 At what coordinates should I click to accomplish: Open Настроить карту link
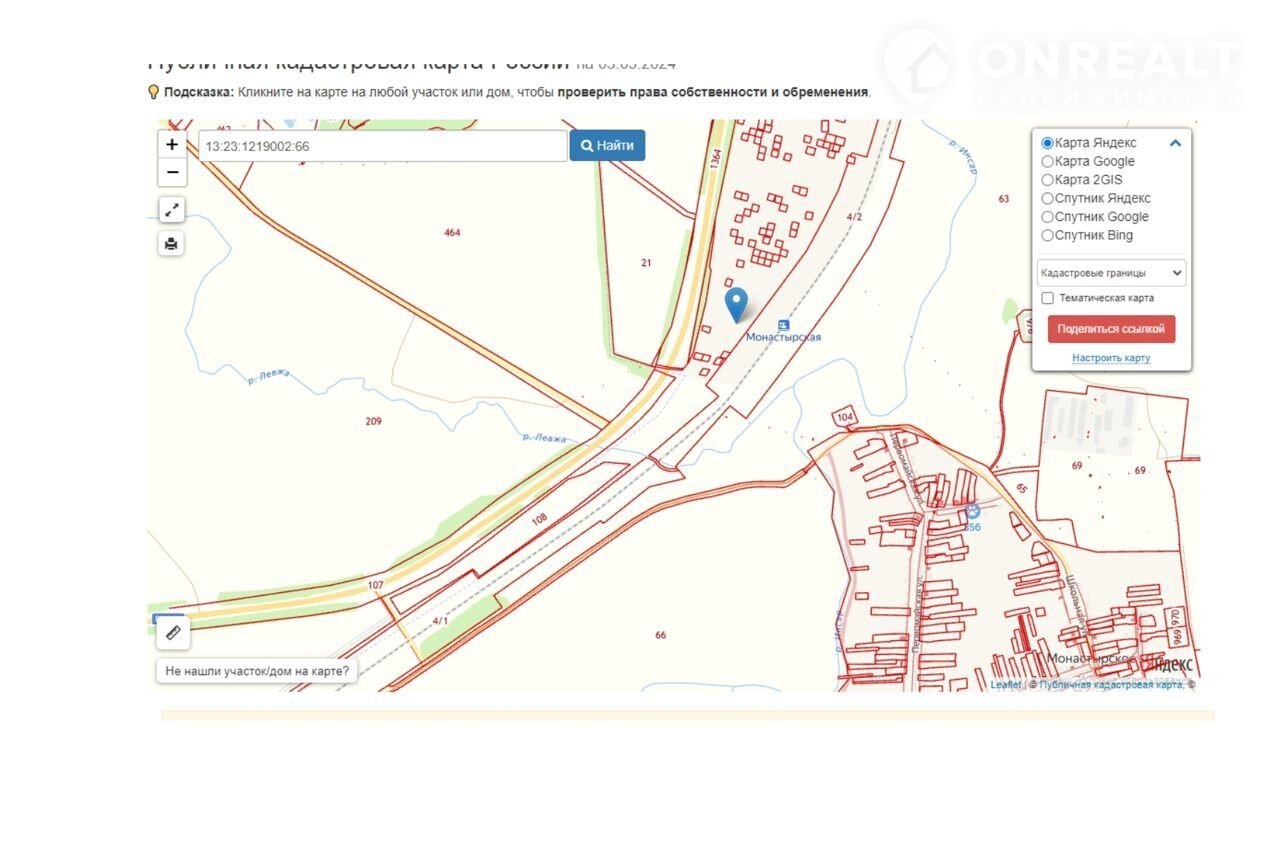[x=1111, y=358]
